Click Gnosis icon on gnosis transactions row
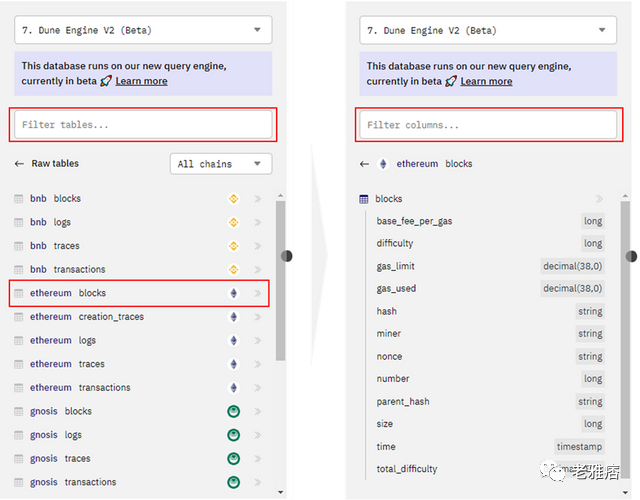 coord(233,482)
